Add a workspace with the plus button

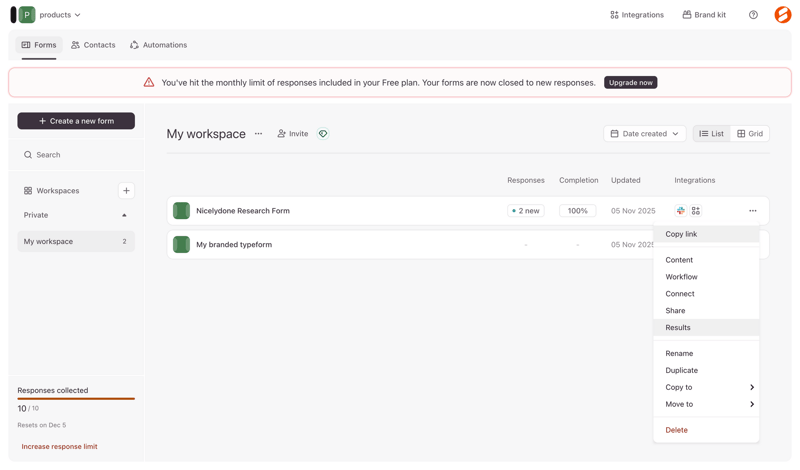pyautogui.click(x=126, y=190)
